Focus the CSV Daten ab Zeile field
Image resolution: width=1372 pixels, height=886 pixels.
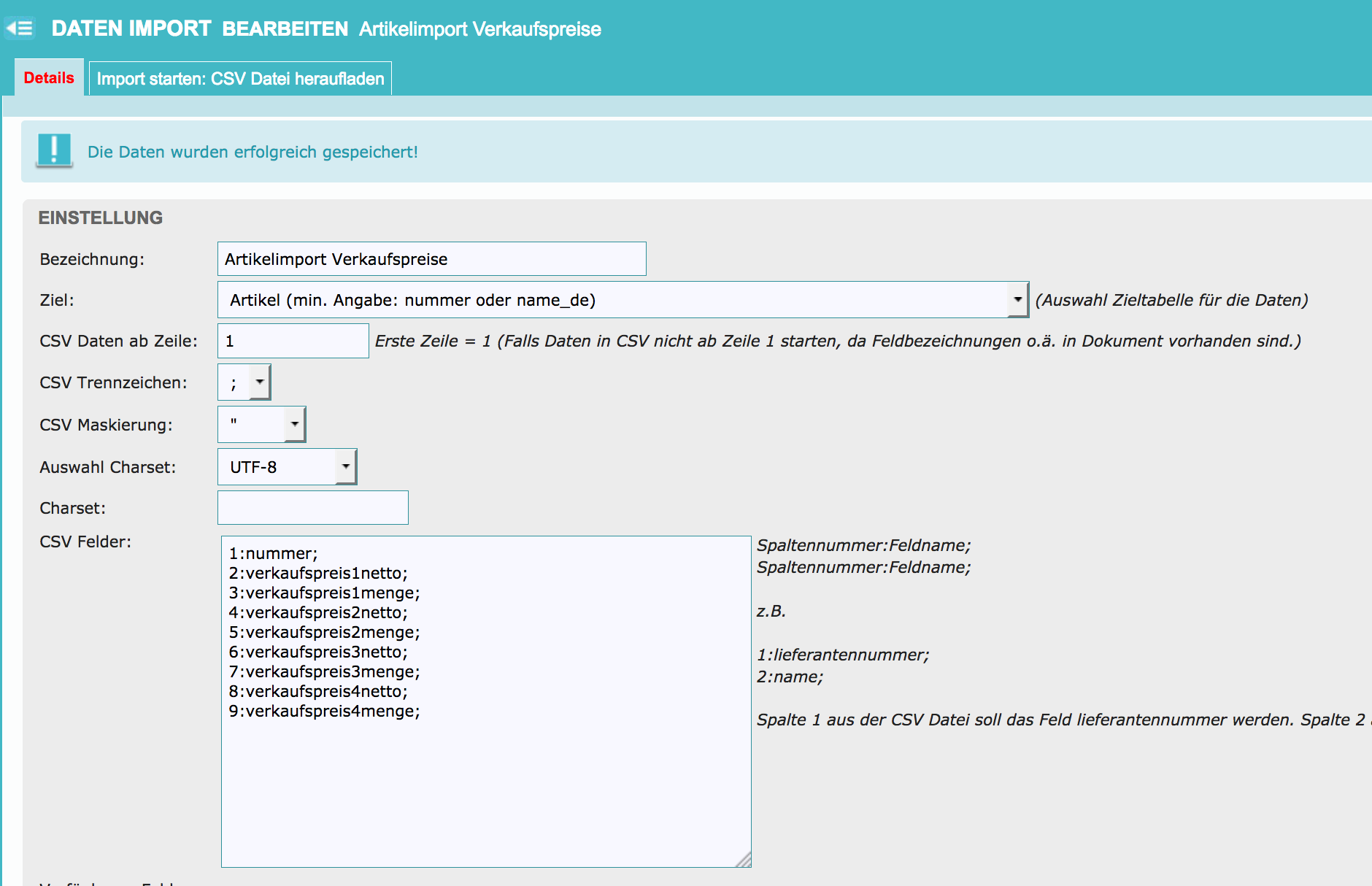pos(293,341)
